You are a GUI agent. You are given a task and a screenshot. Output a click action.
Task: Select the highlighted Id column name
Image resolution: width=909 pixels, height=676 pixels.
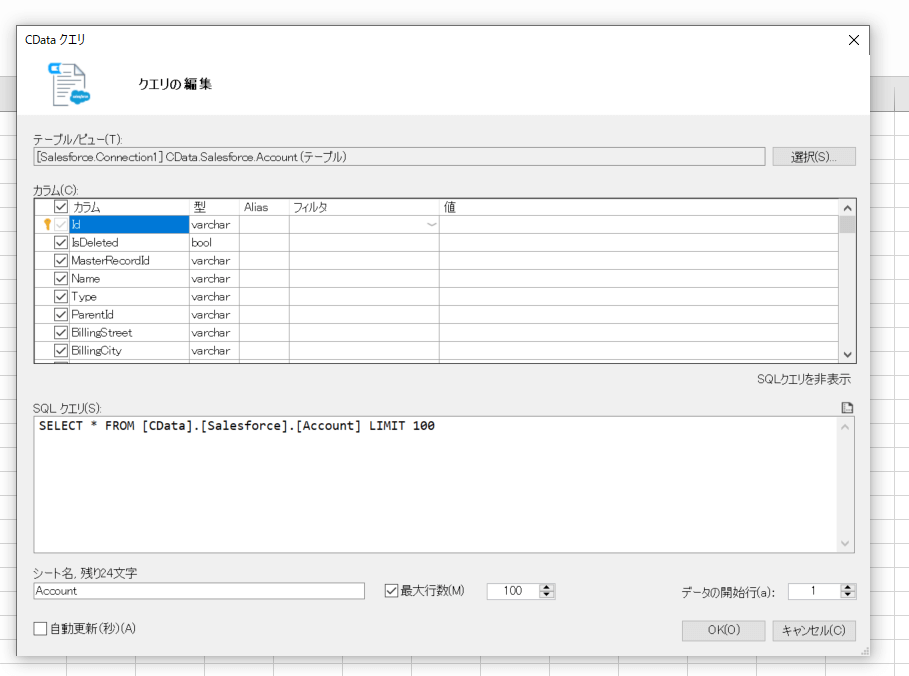129,224
